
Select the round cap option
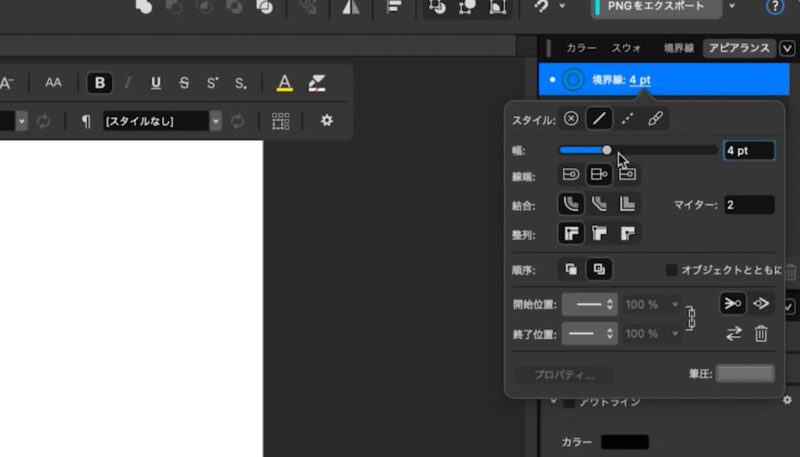pos(571,174)
